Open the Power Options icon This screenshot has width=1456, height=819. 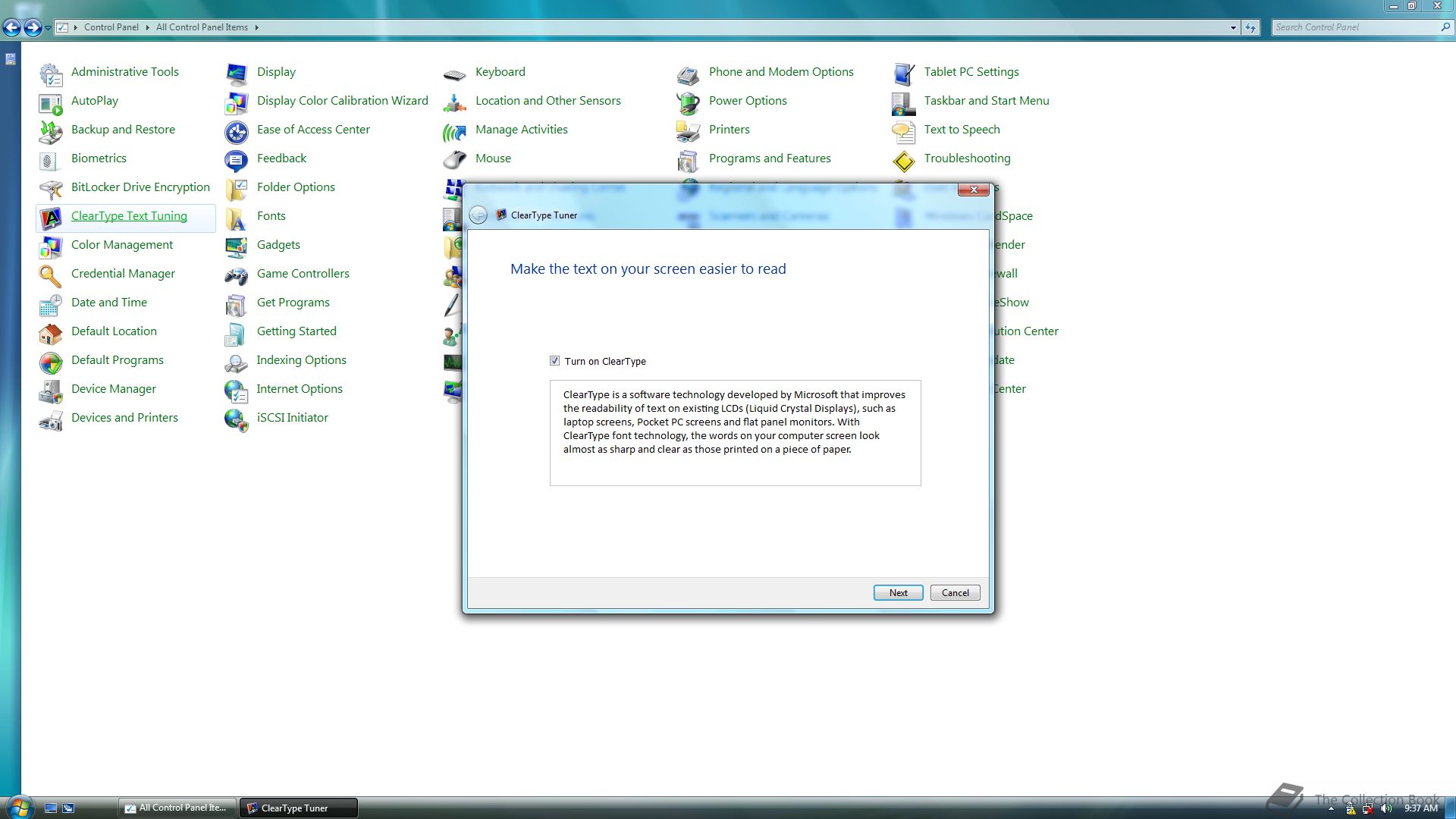point(689,103)
